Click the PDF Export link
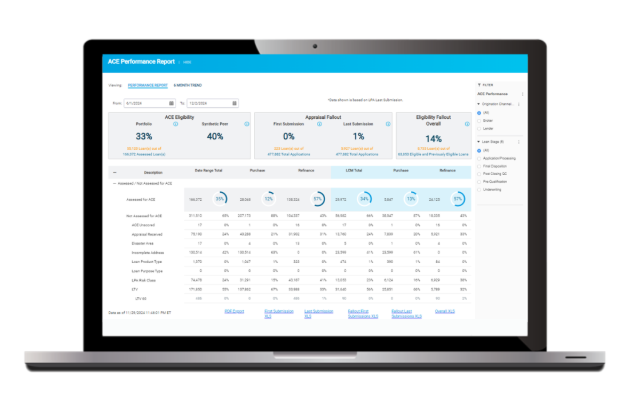Image resolution: width=618 pixels, height=407 pixels. pyautogui.click(x=233, y=311)
